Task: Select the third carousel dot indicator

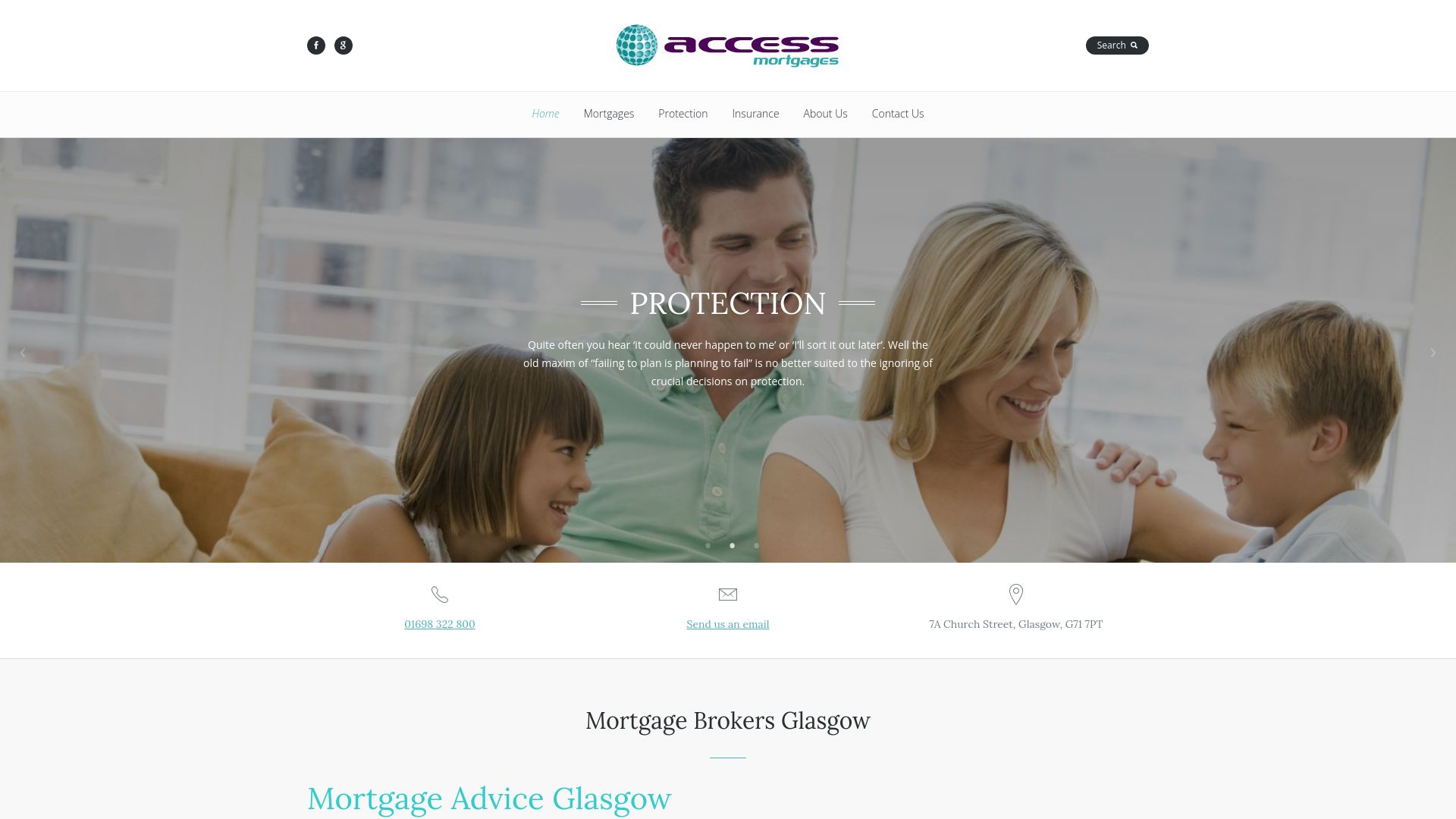Action: 756,545
